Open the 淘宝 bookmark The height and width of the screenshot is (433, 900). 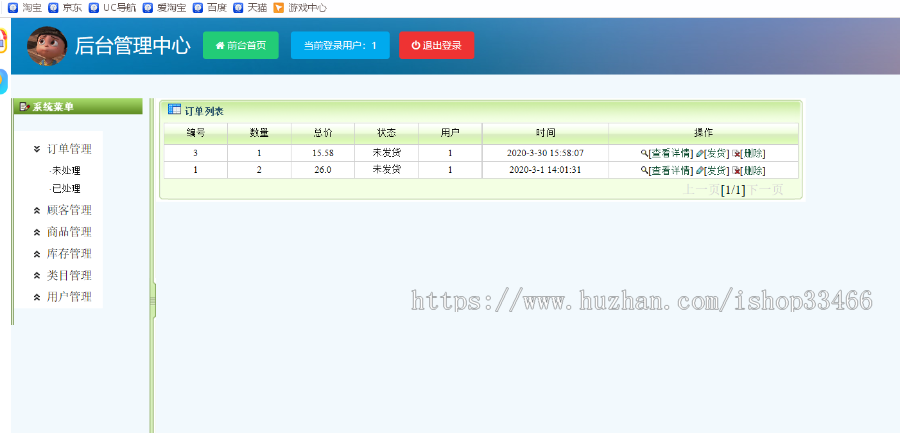pyautogui.click(x=25, y=8)
